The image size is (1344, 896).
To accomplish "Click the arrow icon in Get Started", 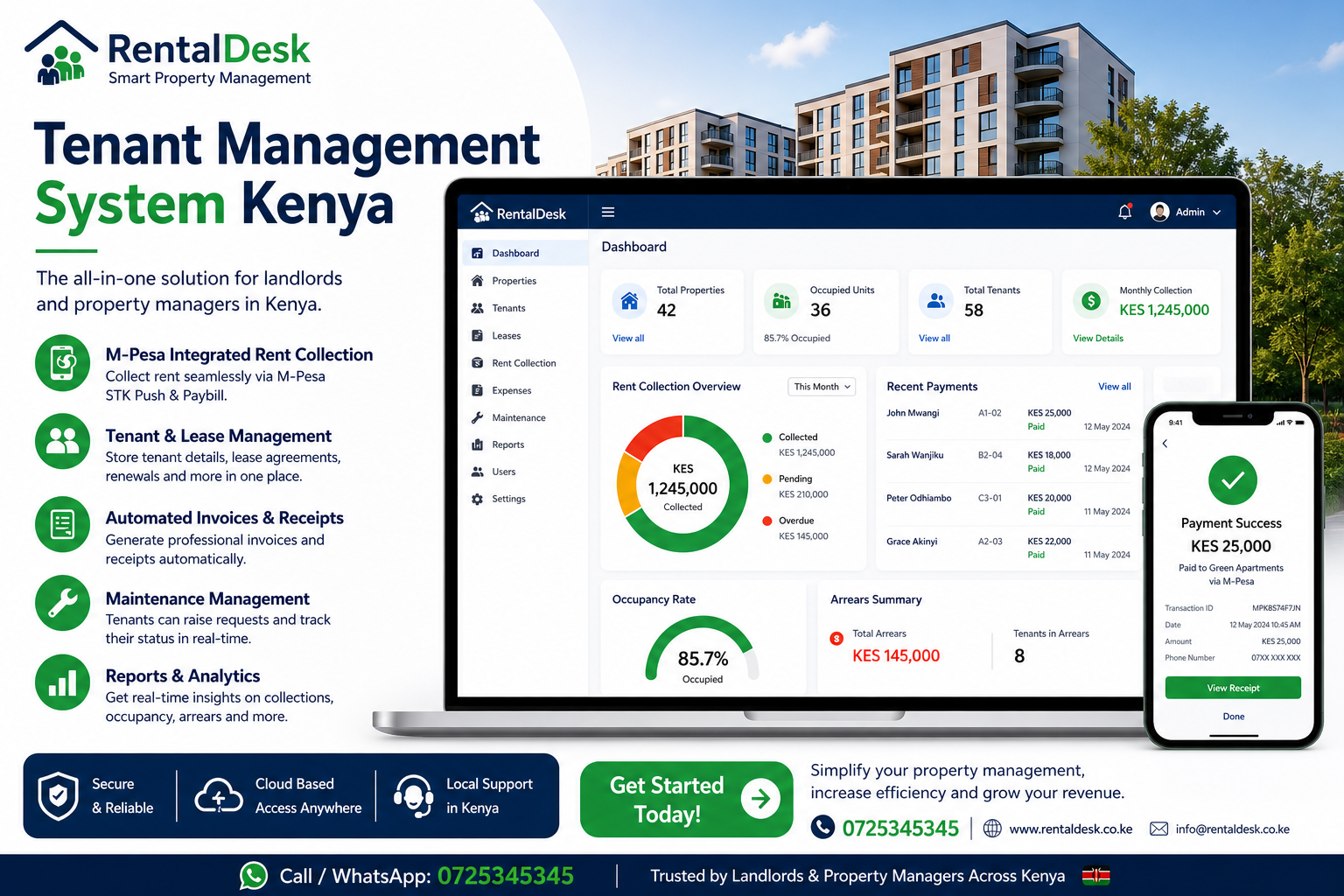I will pyautogui.click(x=760, y=799).
